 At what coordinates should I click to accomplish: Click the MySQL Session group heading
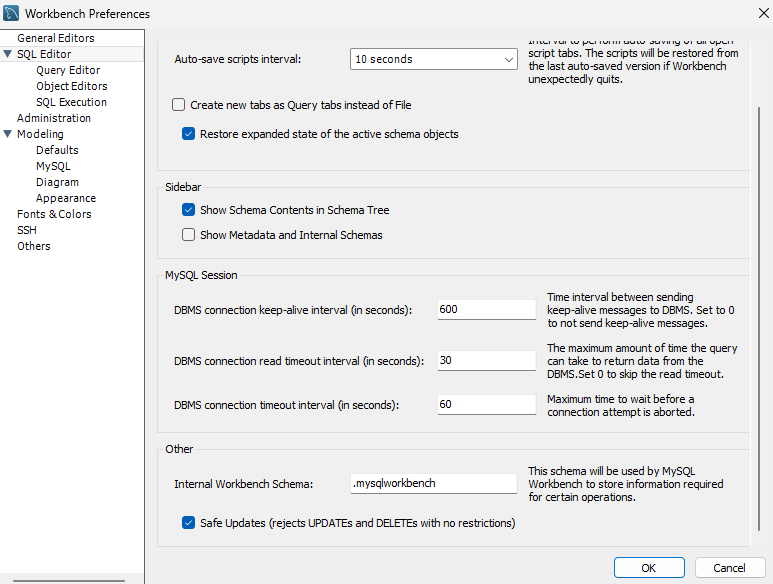point(201,275)
